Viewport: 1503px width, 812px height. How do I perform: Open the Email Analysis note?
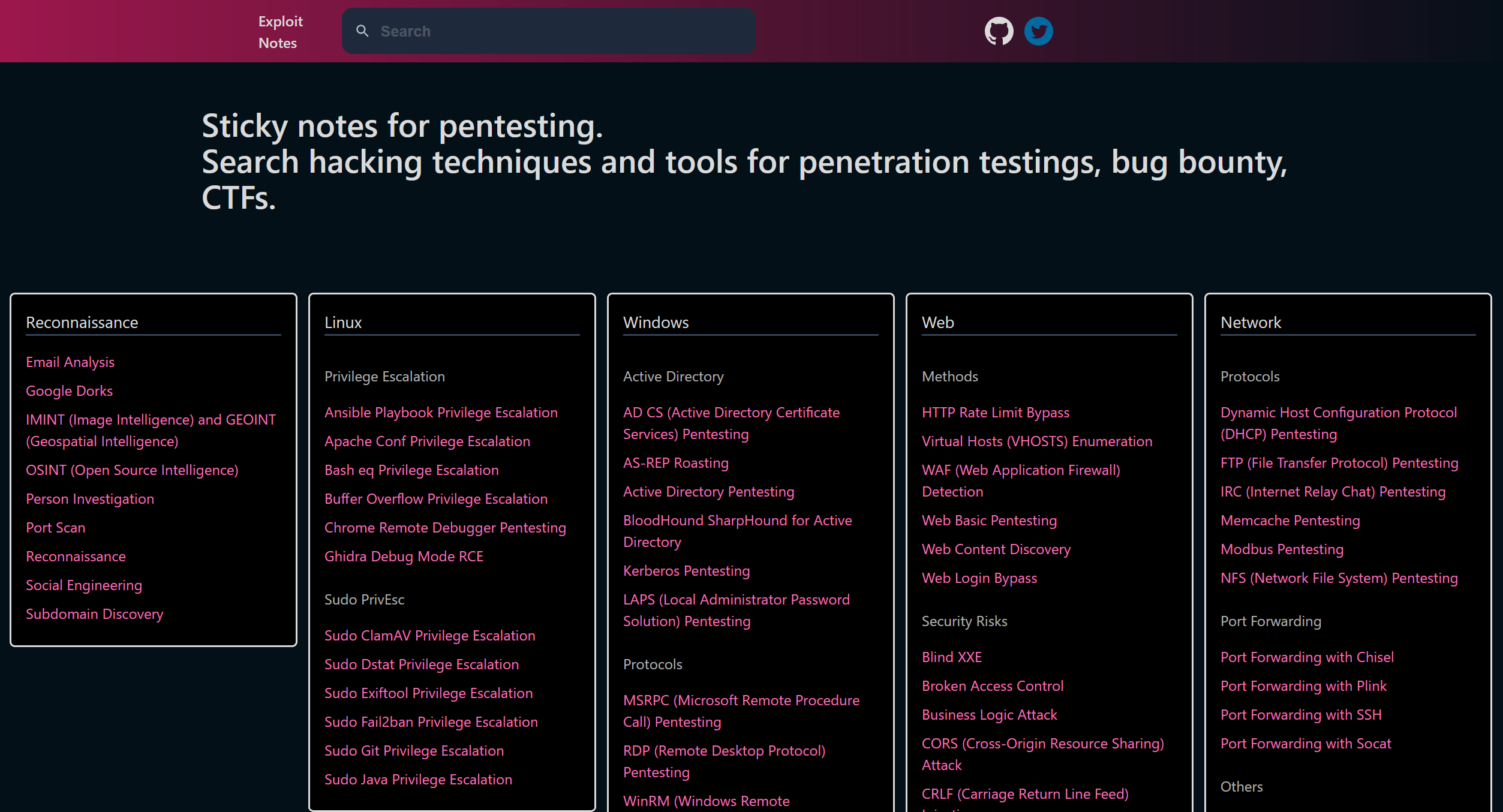tap(70, 362)
